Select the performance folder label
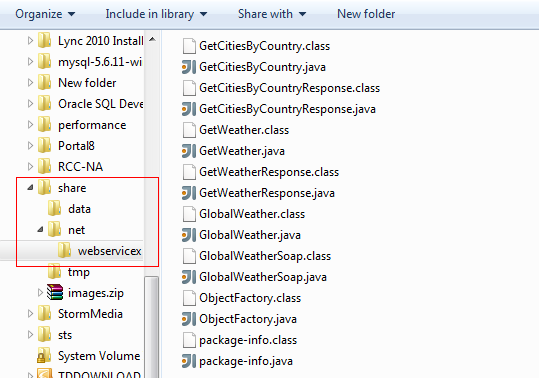539x378 pixels. (92, 125)
